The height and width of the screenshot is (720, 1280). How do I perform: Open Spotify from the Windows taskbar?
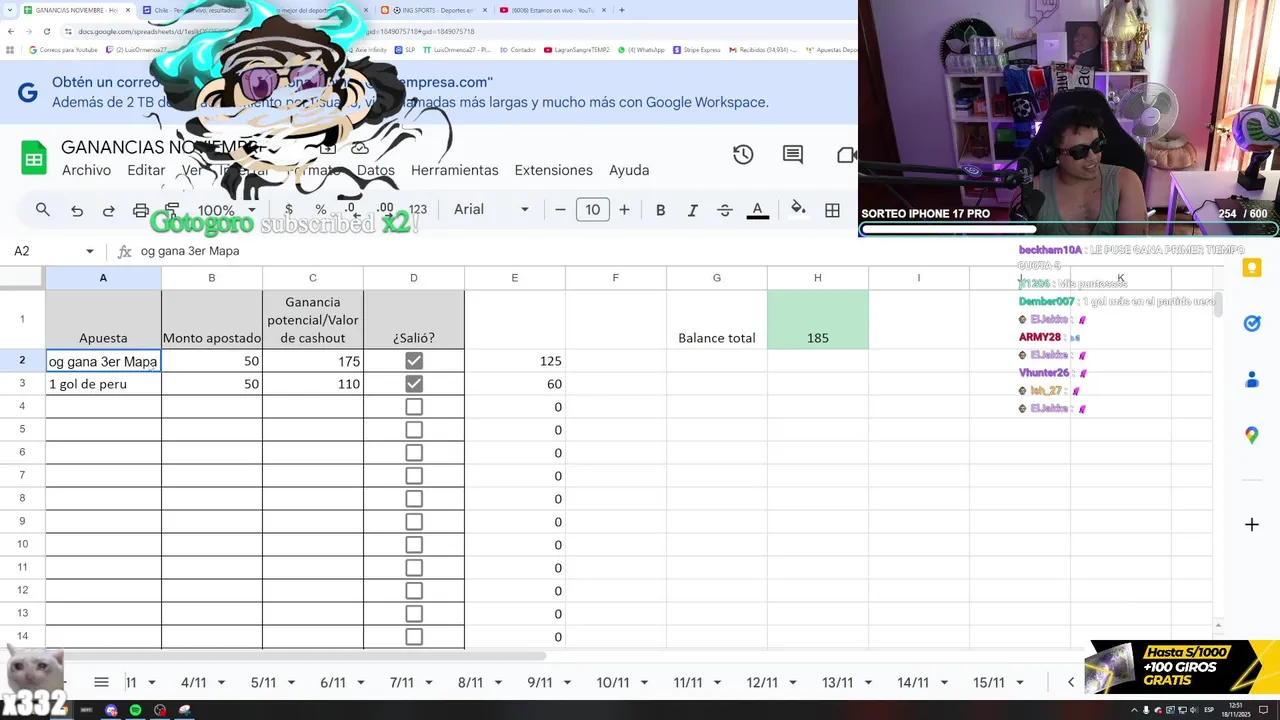pyautogui.click(x=136, y=710)
